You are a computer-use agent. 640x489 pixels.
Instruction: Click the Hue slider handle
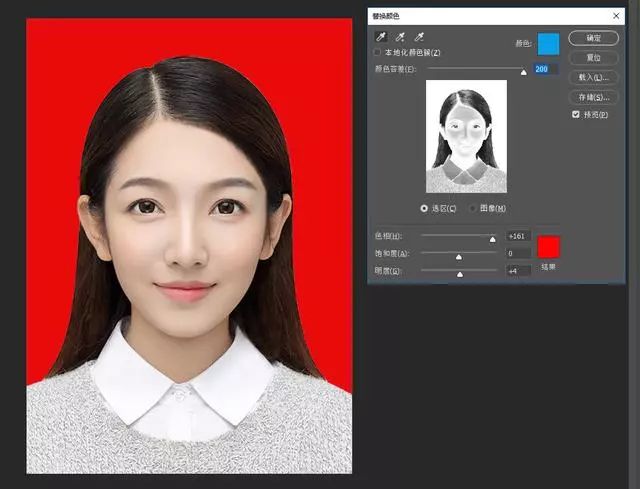(x=492, y=239)
